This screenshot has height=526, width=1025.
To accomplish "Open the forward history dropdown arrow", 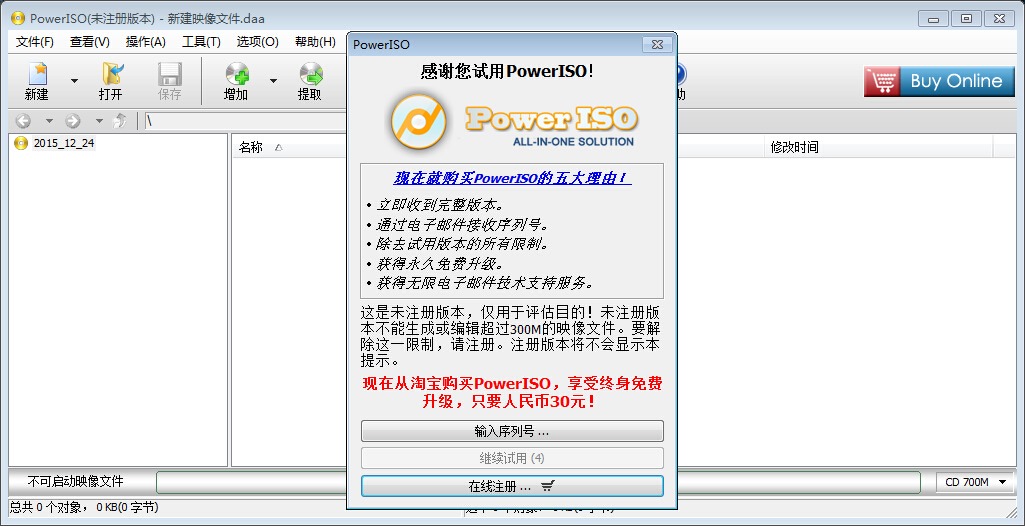I will 99,121.
